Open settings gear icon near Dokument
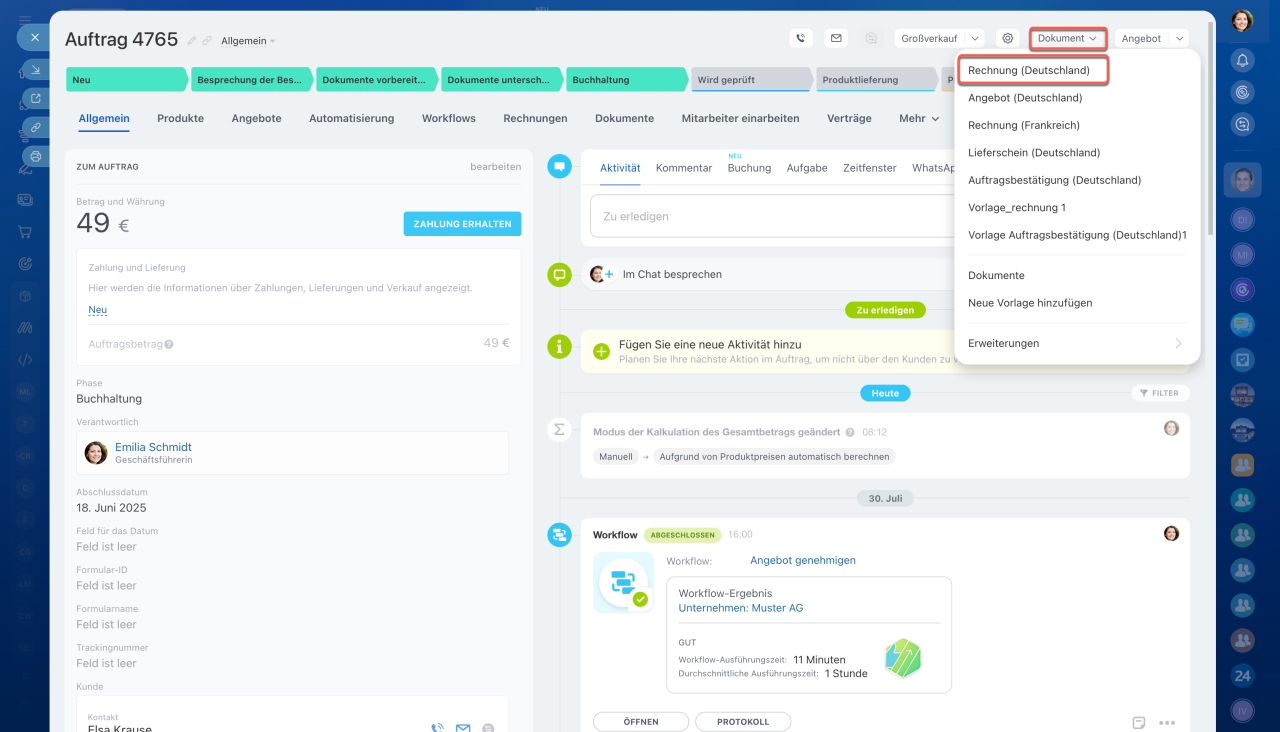This screenshot has height=732, width=1280. (1008, 38)
